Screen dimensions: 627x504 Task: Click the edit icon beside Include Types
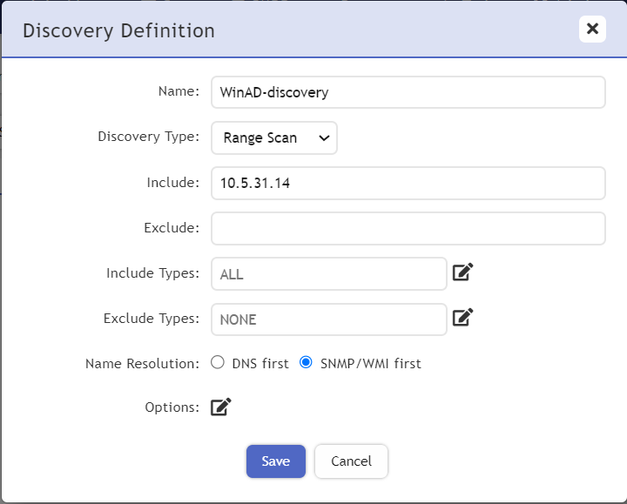coord(462,272)
